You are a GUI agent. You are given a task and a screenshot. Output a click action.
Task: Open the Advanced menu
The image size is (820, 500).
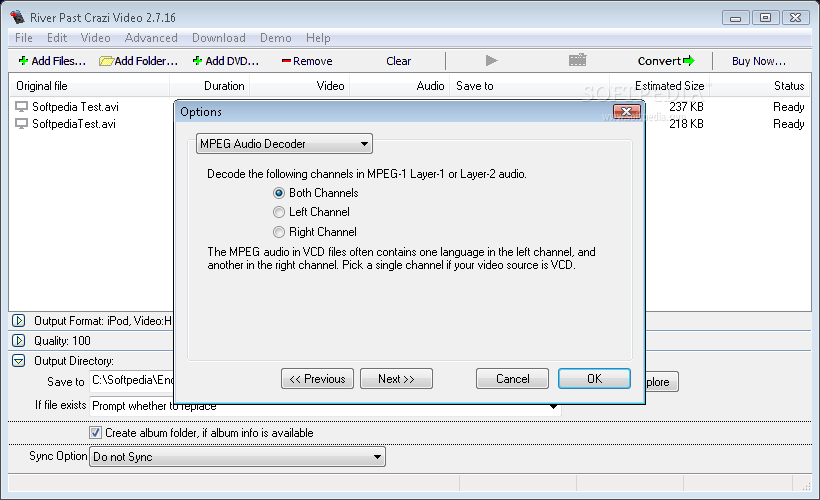[x=151, y=38]
